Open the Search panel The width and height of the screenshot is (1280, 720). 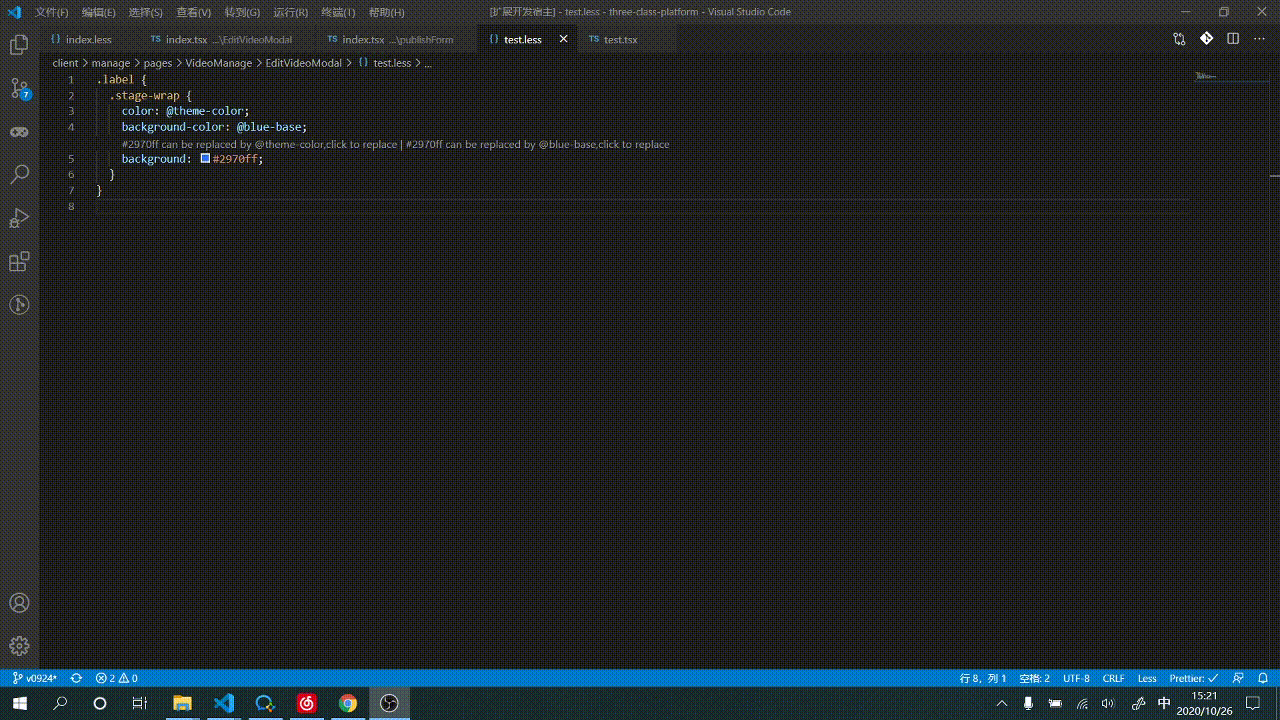pyautogui.click(x=19, y=174)
